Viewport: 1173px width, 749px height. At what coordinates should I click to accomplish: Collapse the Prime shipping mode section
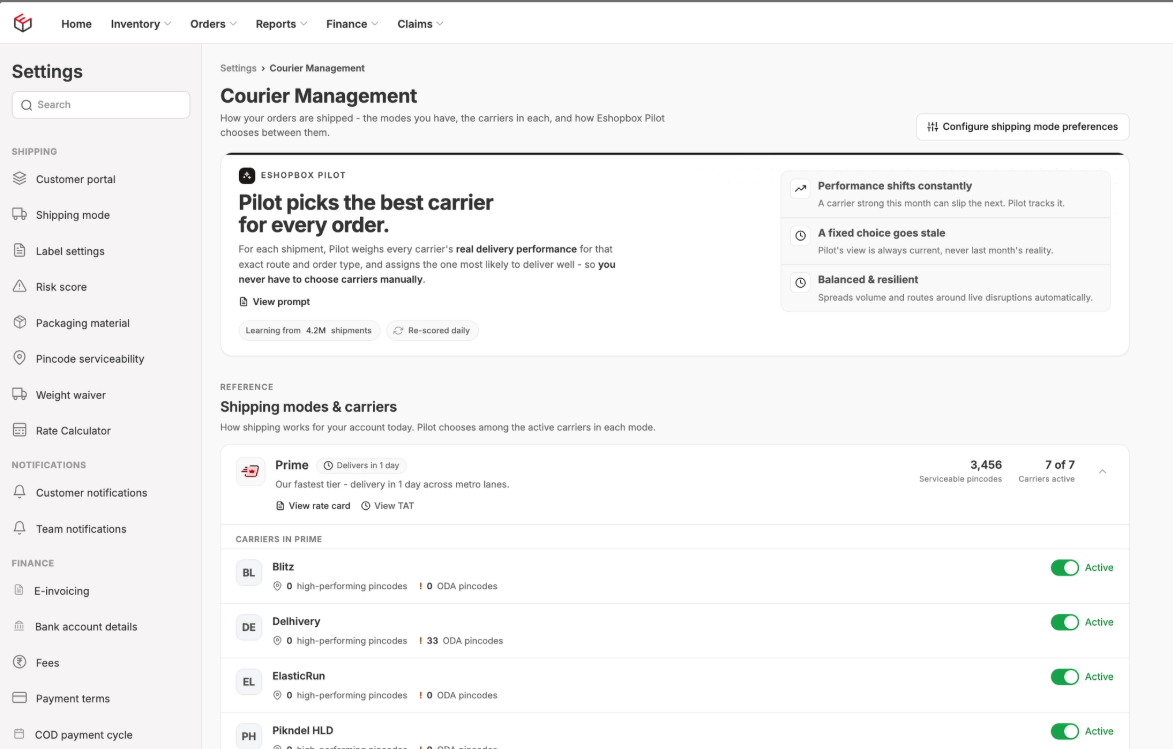click(x=1102, y=471)
